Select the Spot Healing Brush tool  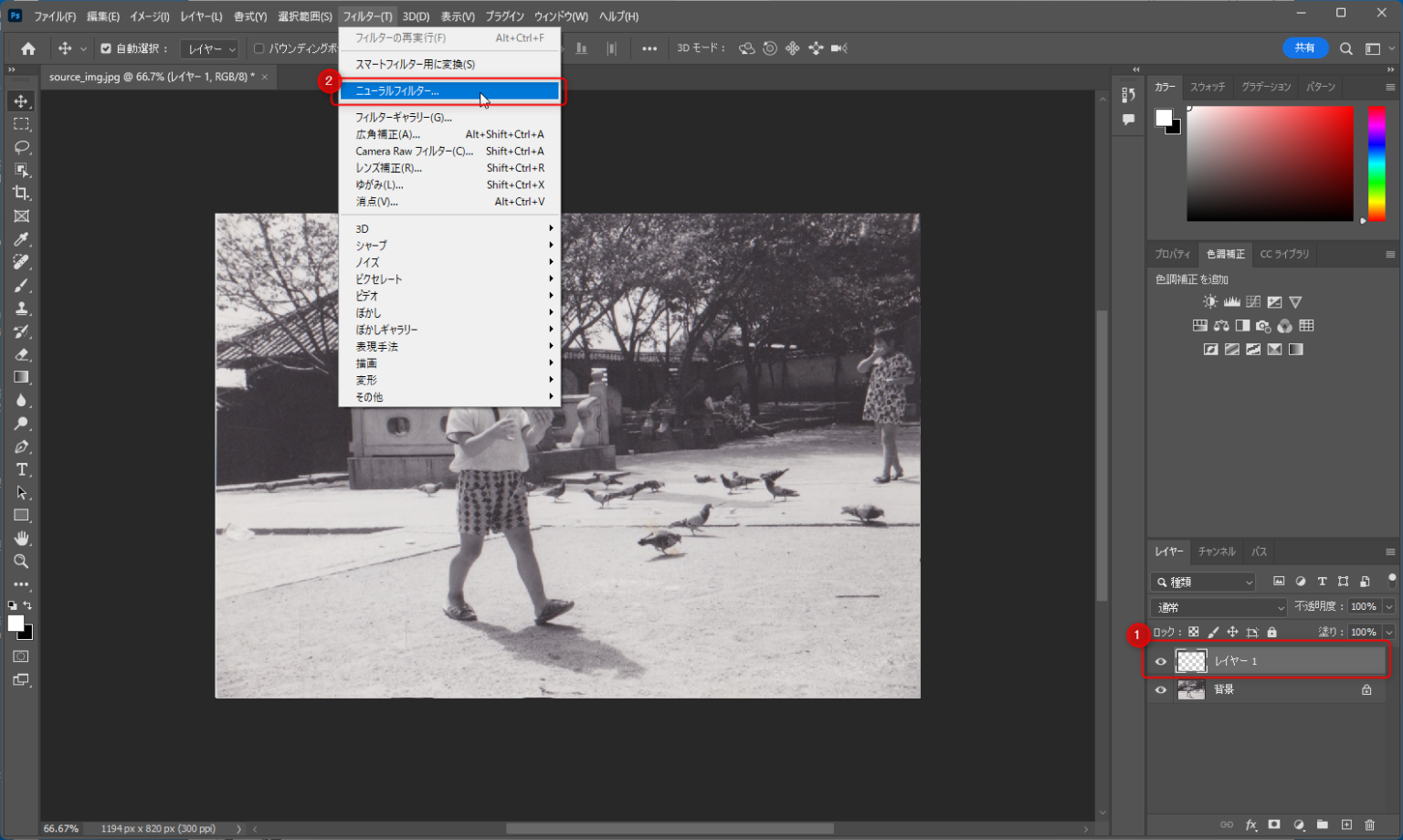[x=22, y=262]
